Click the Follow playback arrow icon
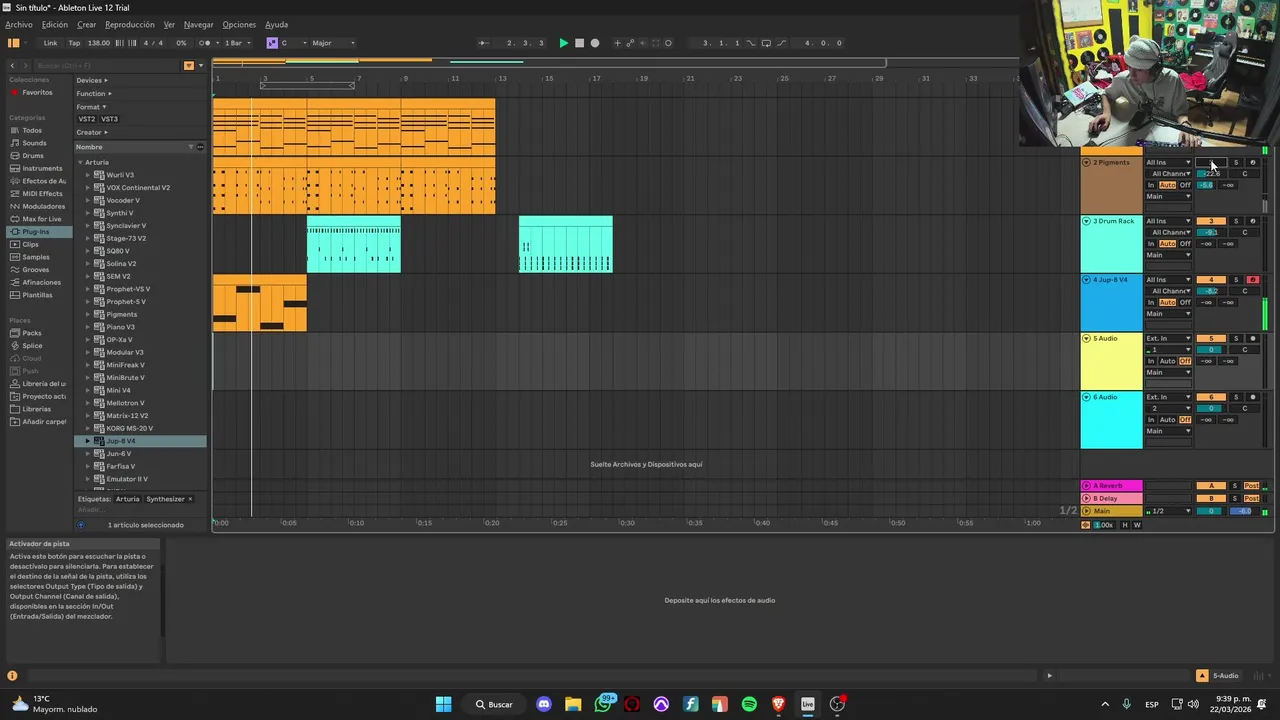Image resolution: width=1280 pixels, height=720 pixels. click(x=484, y=43)
